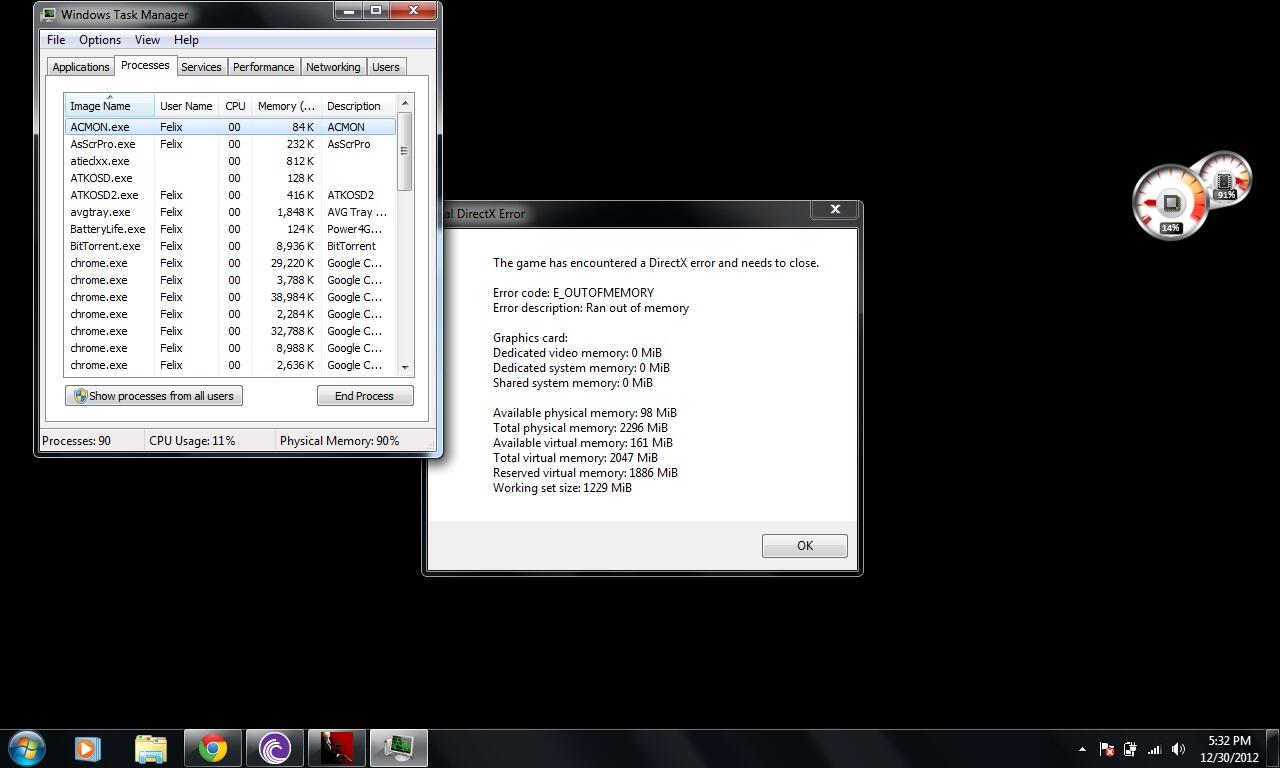Switch to the Performance tab
Screen dimensions: 1280x768
click(x=264, y=67)
